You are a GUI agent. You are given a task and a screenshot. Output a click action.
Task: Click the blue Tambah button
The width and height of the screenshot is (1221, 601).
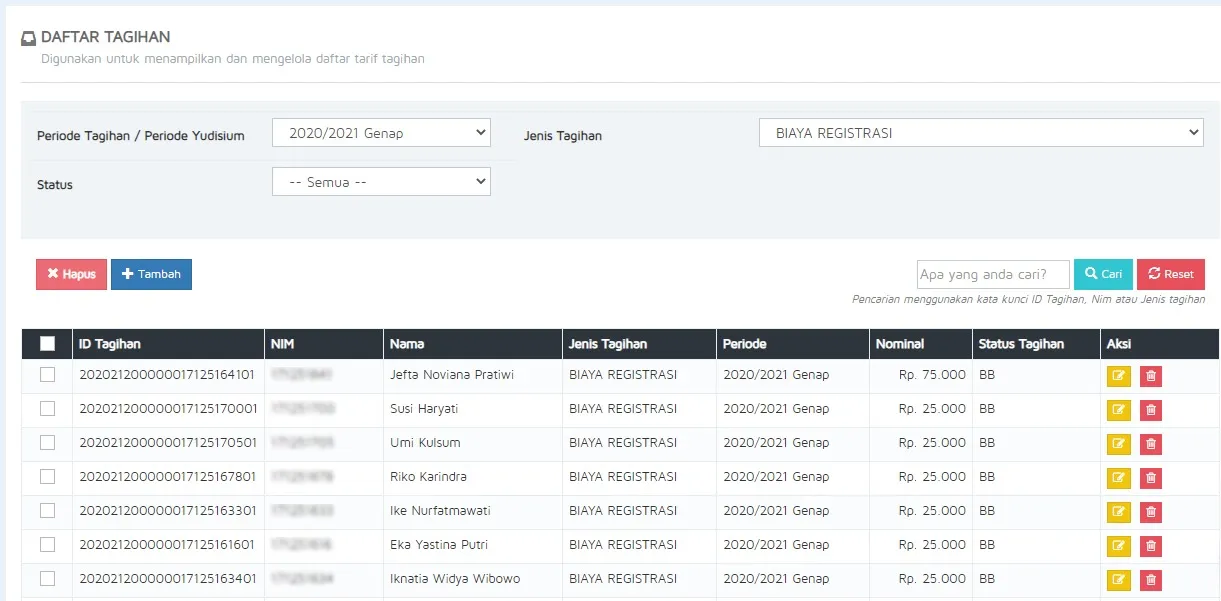151,274
